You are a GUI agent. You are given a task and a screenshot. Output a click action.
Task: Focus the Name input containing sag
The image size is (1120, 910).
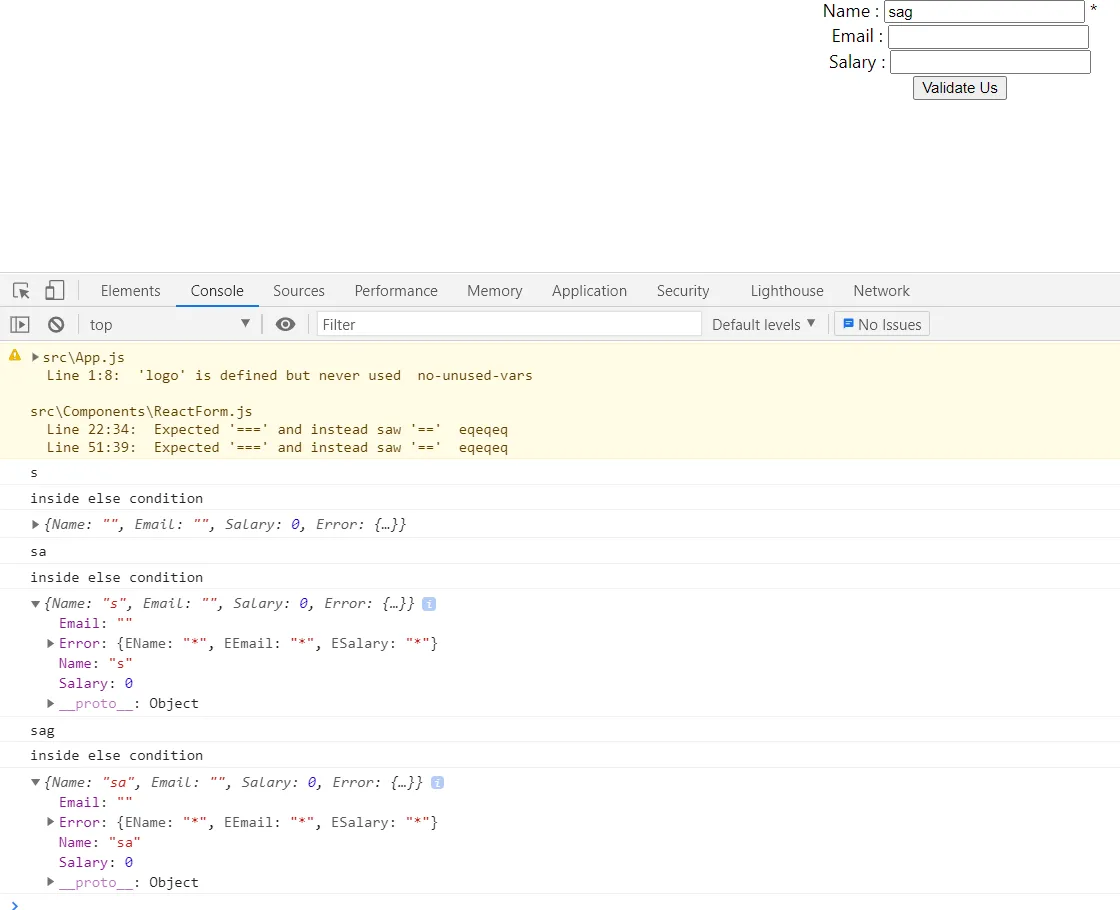pyautogui.click(x=984, y=11)
